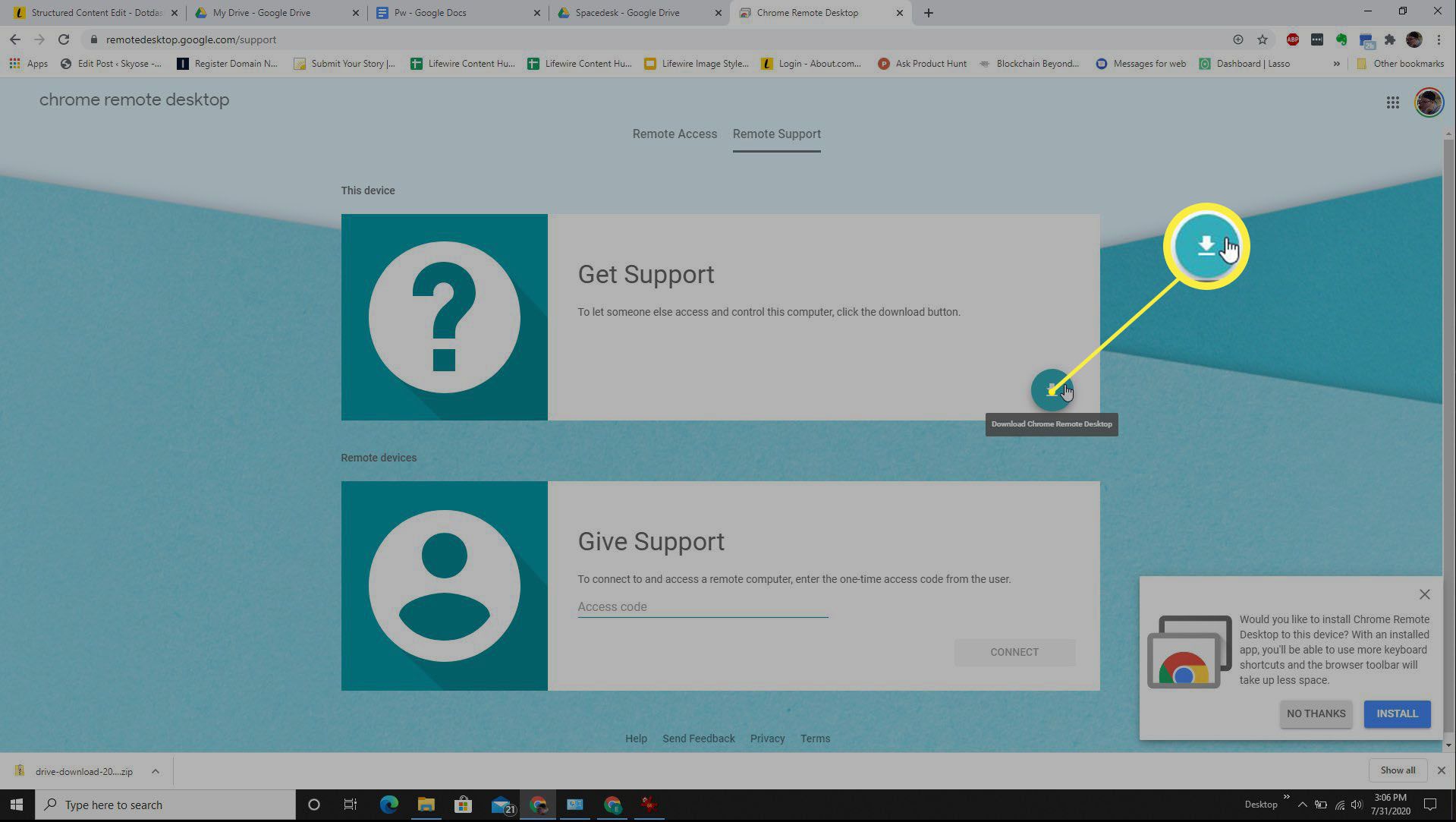The image size is (1456, 822).
Task: Open the Google account avatar menu
Action: pyautogui.click(x=1429, y=102)
